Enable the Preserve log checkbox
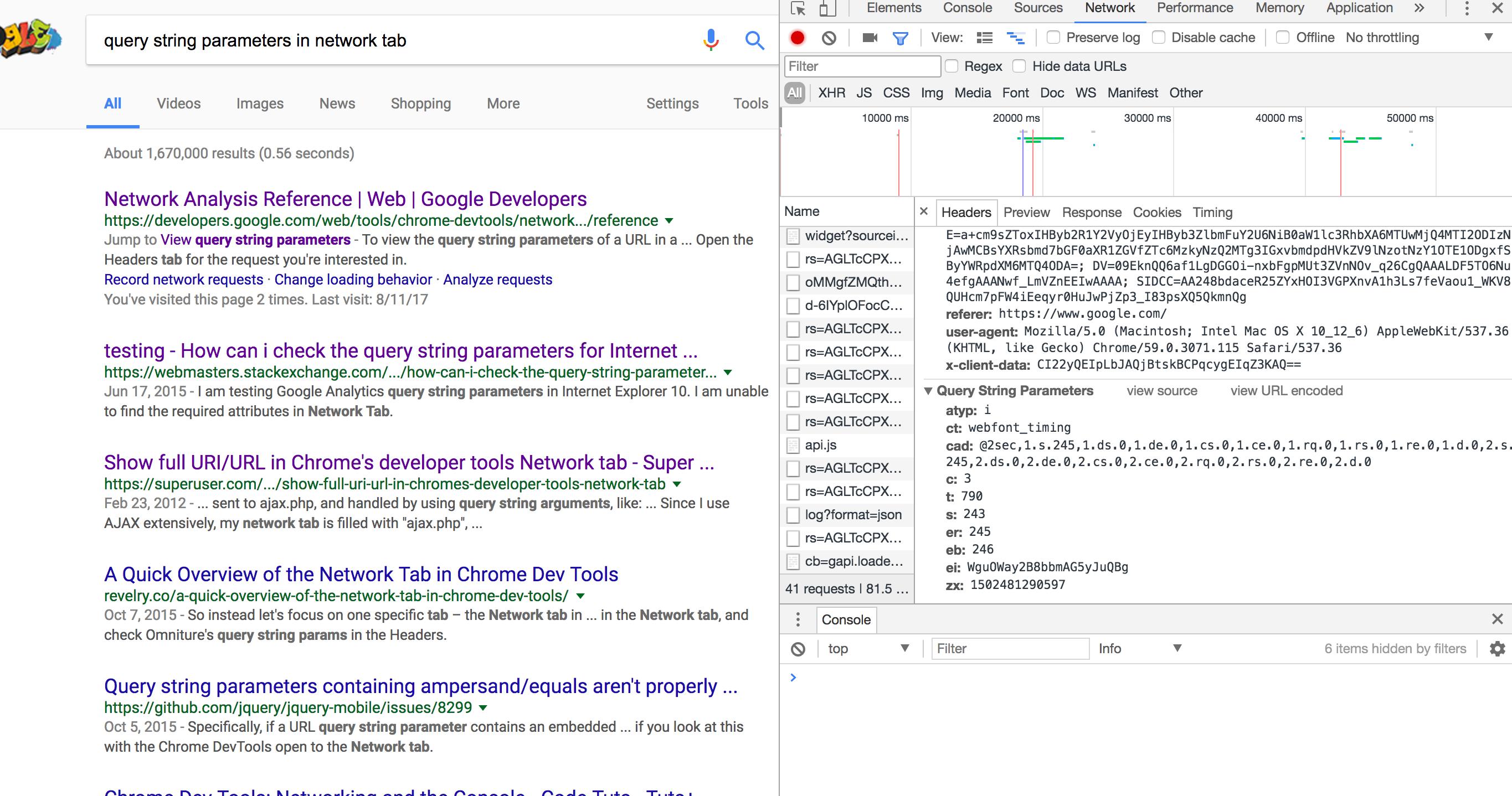The width and height of the screenshot is (1512, 796). pyautogui.click(x=1053, y=38)
